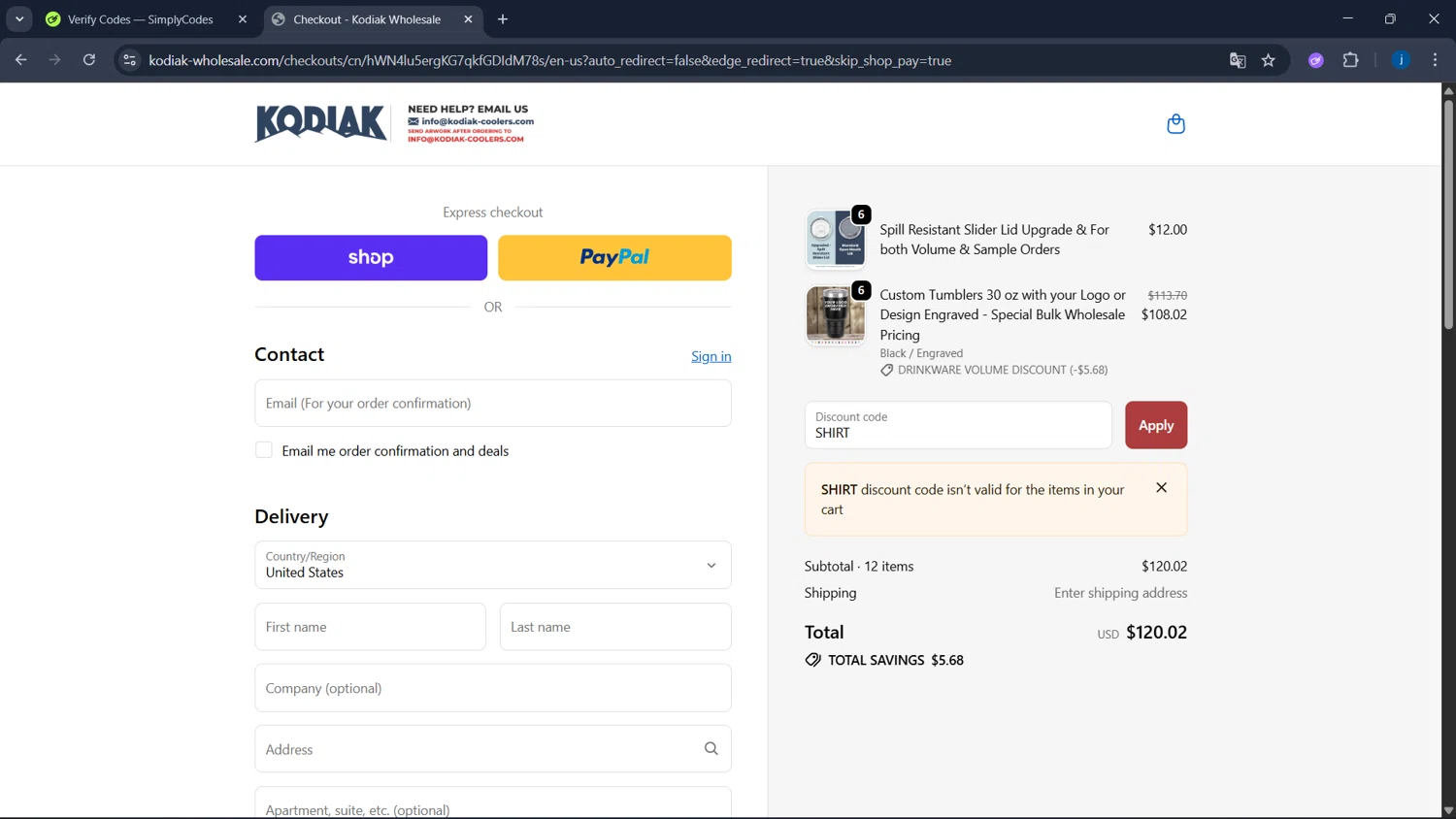1456x819 pixels.
Task: Click the Discount code field containing SHIRT
Action: [958, 425]
